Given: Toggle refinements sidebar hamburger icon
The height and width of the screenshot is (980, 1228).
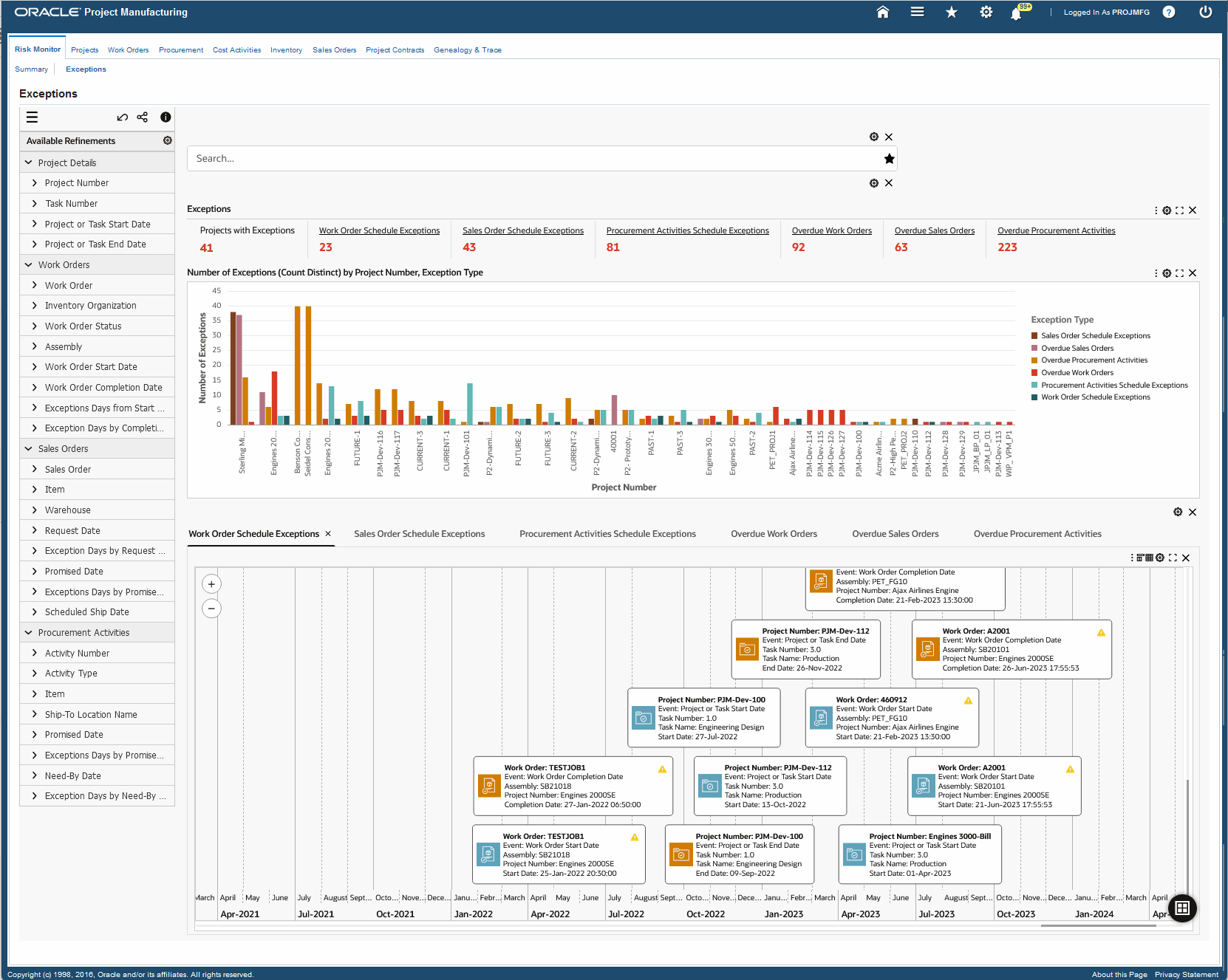Looking at the screenshot, I should pyautogui.click(x=32, y=117).
